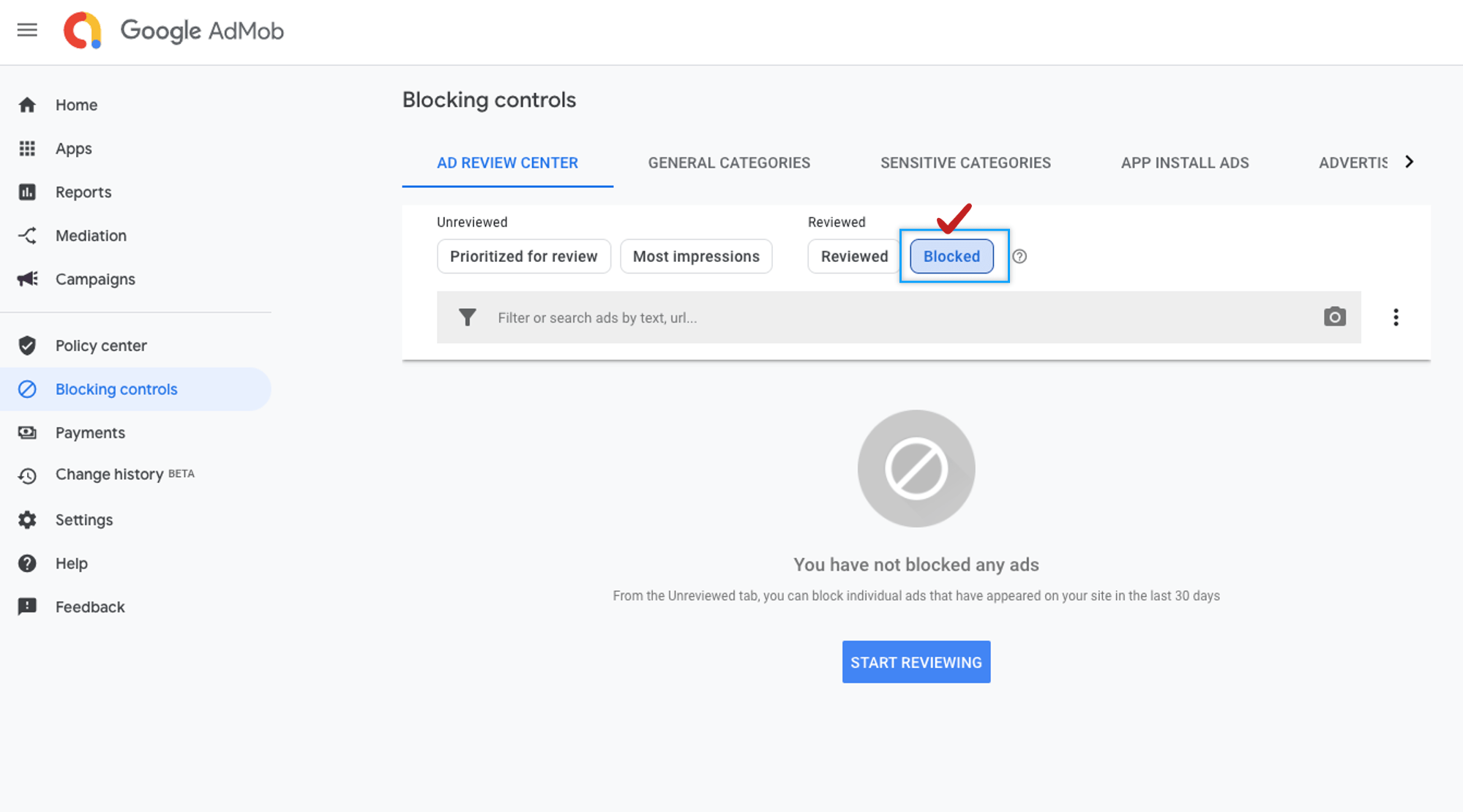Open the App Install Ads tab
The width and height of the screenshot is (1463, 812).
click(1184, 163)
